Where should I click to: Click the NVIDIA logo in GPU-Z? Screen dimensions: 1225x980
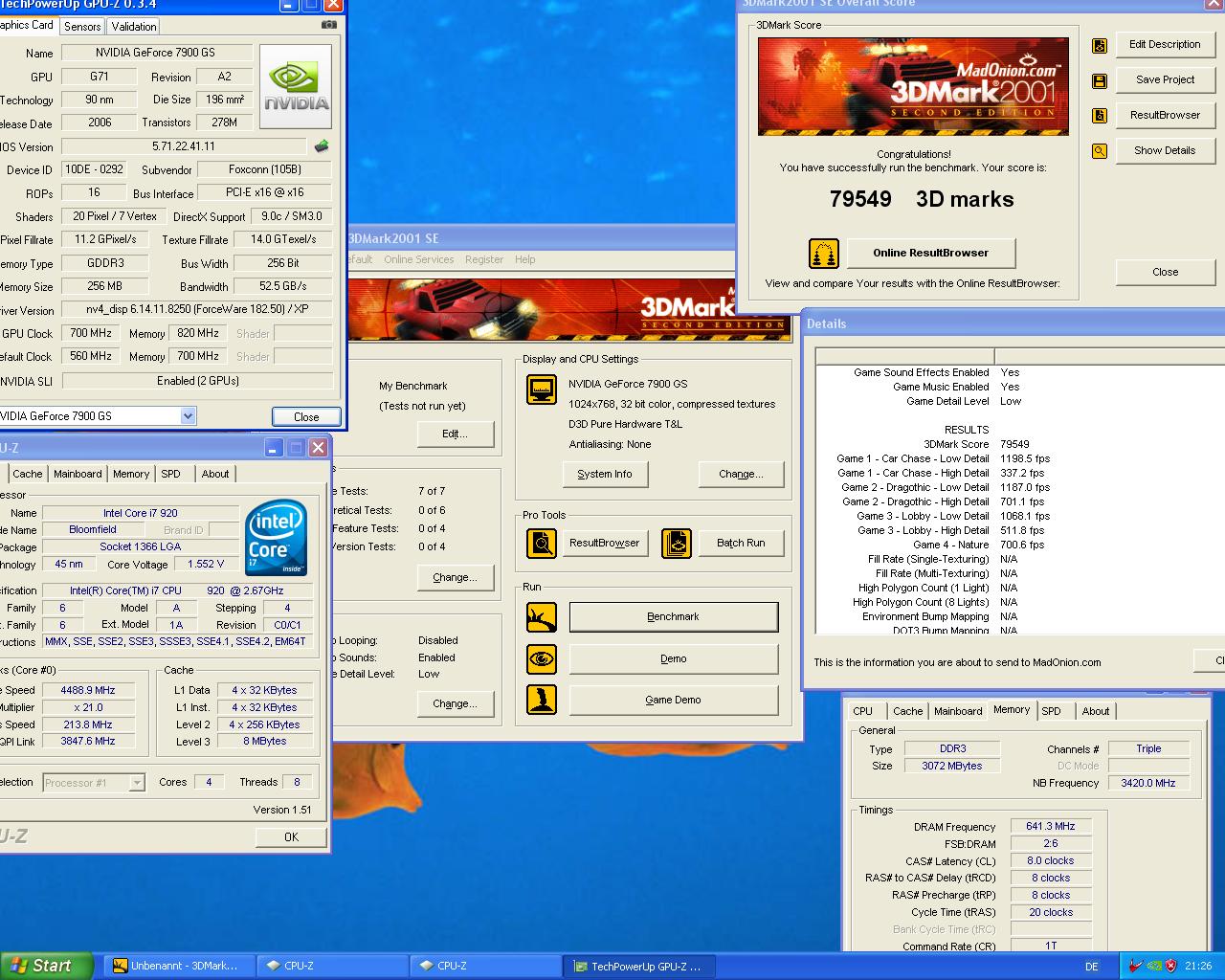click(296, 86)
